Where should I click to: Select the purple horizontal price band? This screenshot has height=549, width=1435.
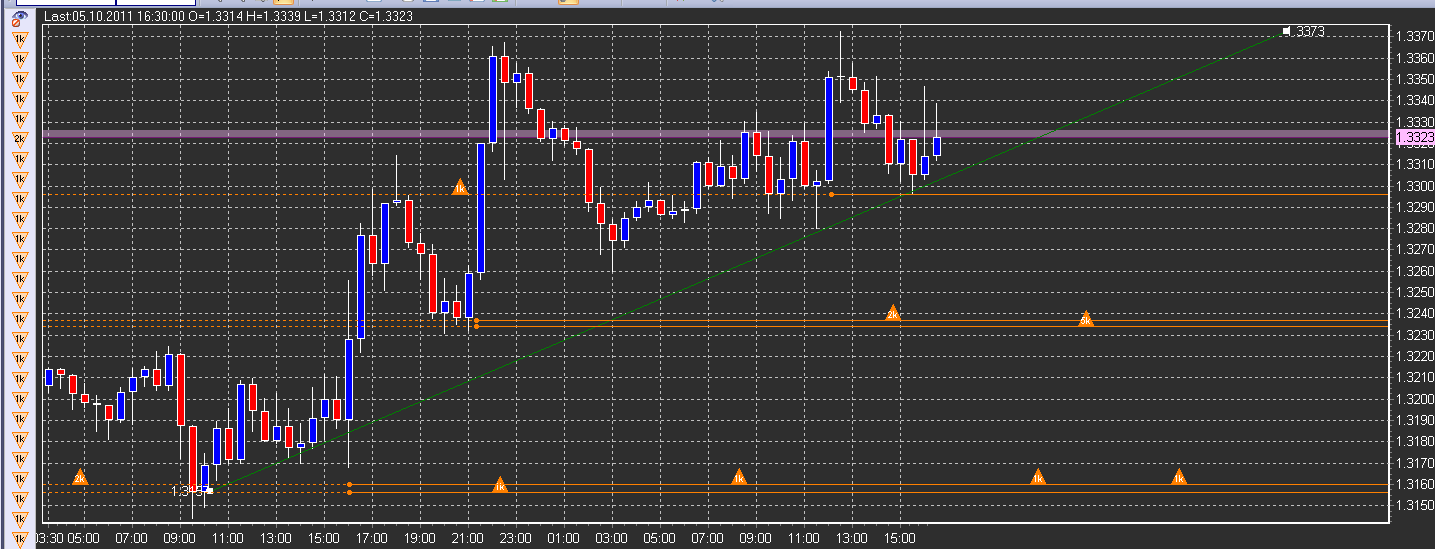(x=716, y=133)
